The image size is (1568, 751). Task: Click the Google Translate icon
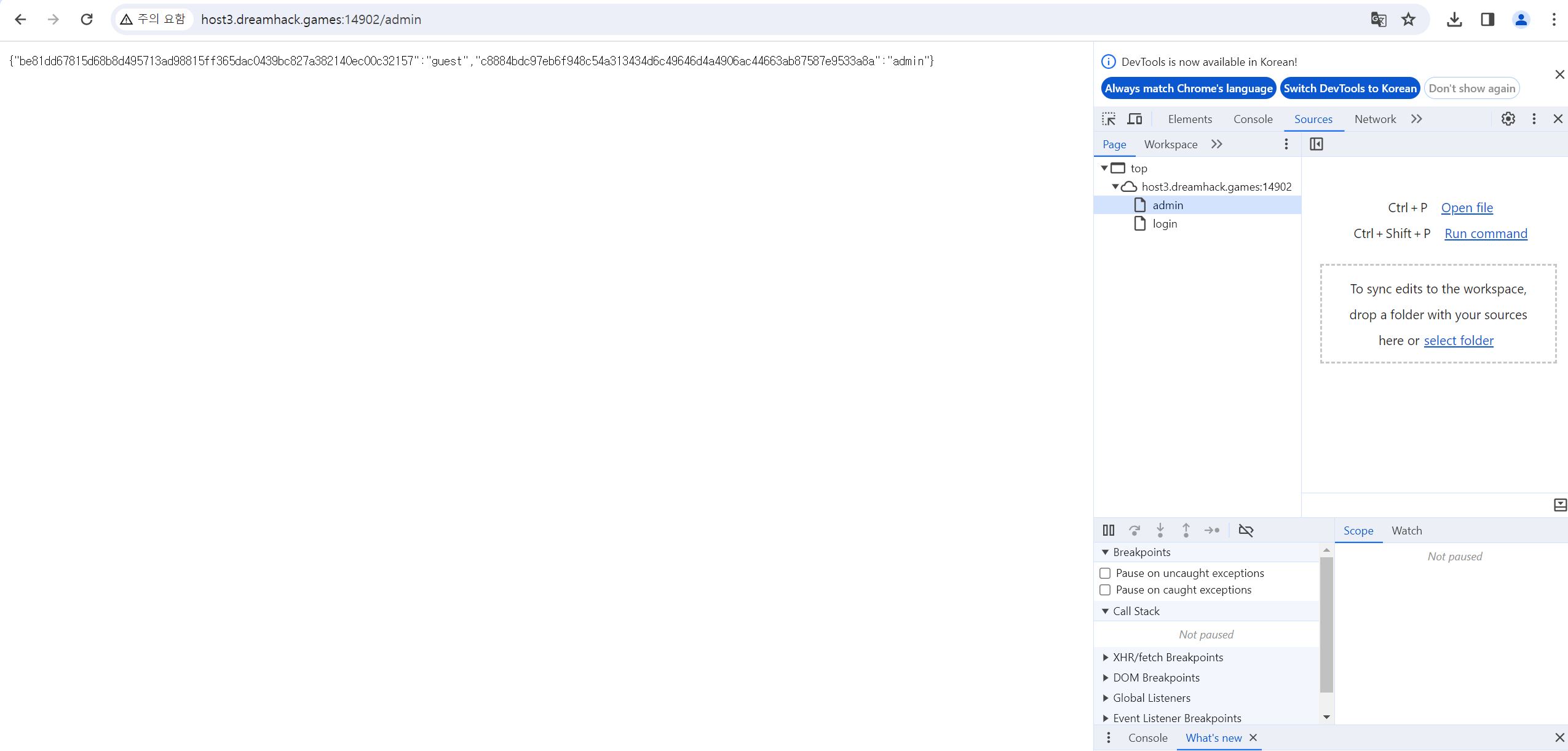click(x=1378, y=20)
